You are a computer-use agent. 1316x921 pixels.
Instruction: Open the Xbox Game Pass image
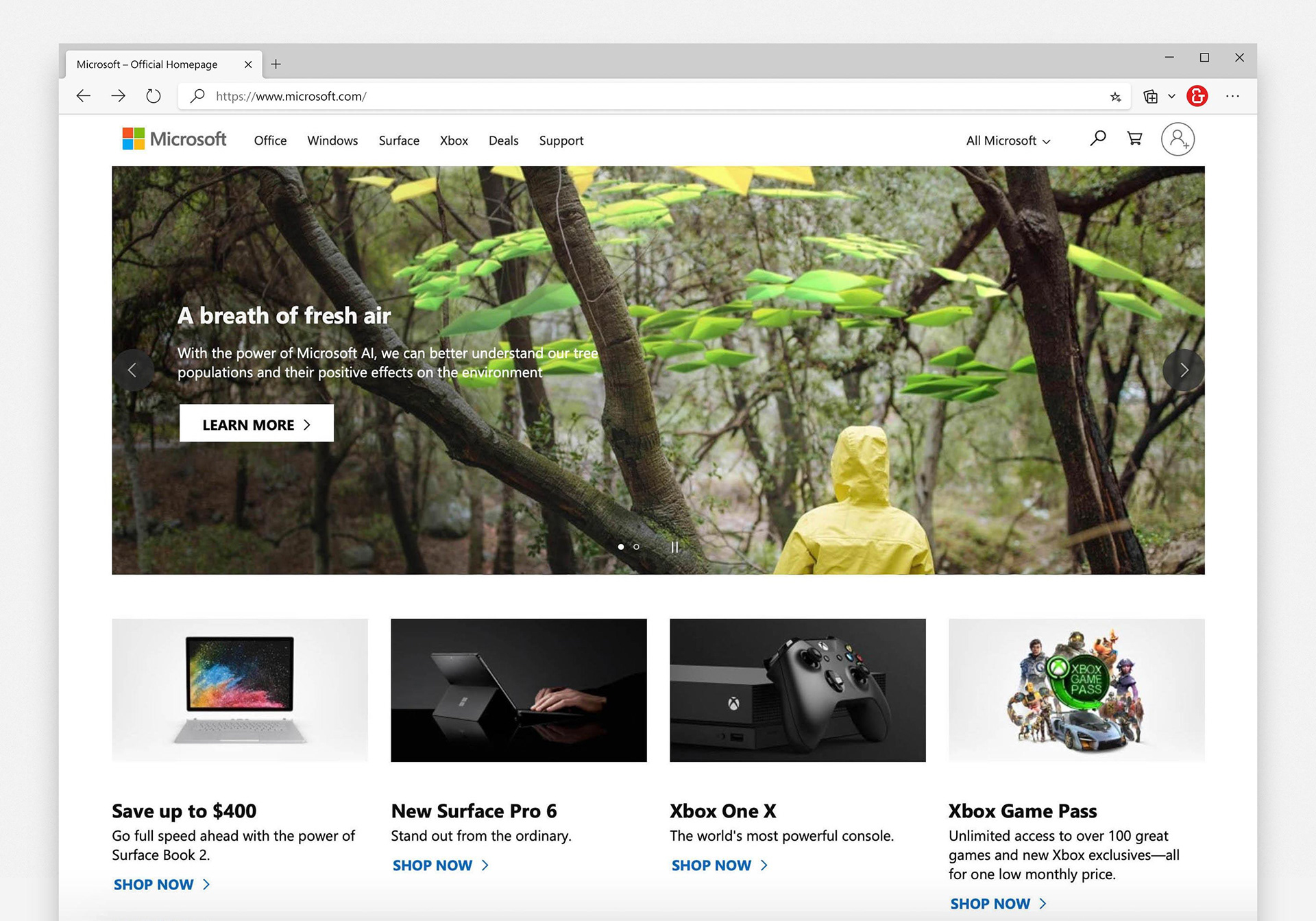pos(1077,690)
